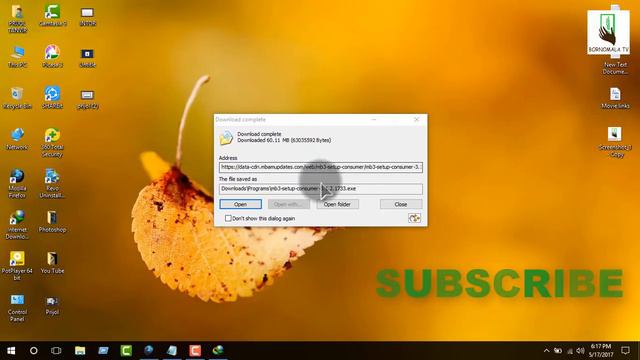Select the Network desktop icon
The image size is (640, 360).
coord(17,139)
